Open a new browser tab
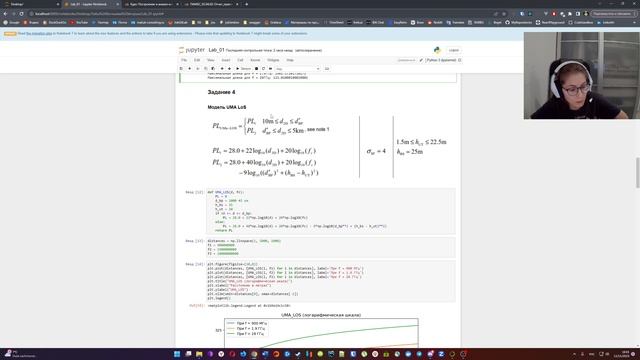Image resolution: width=640 pixels, height=360 pixels. (x=247, y=4)
